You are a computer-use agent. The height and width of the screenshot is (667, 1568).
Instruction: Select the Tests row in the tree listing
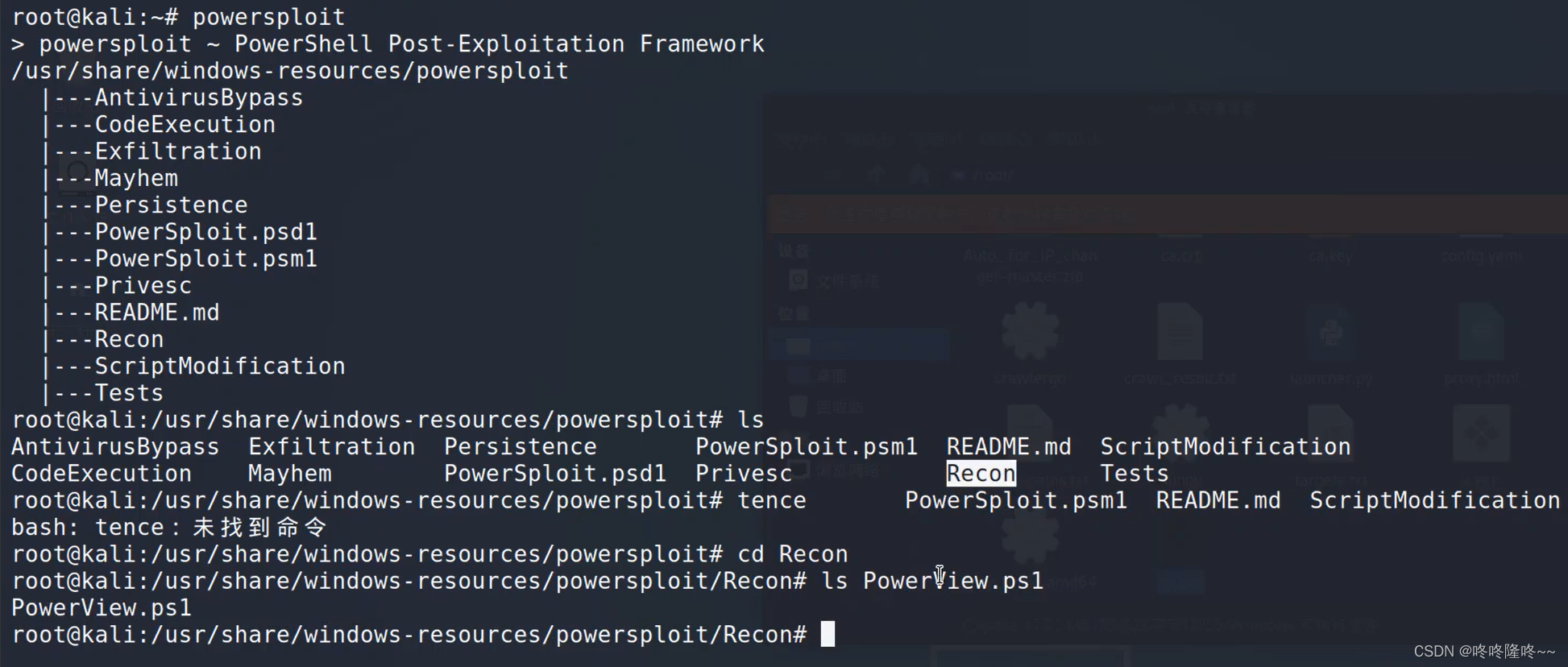129,393
